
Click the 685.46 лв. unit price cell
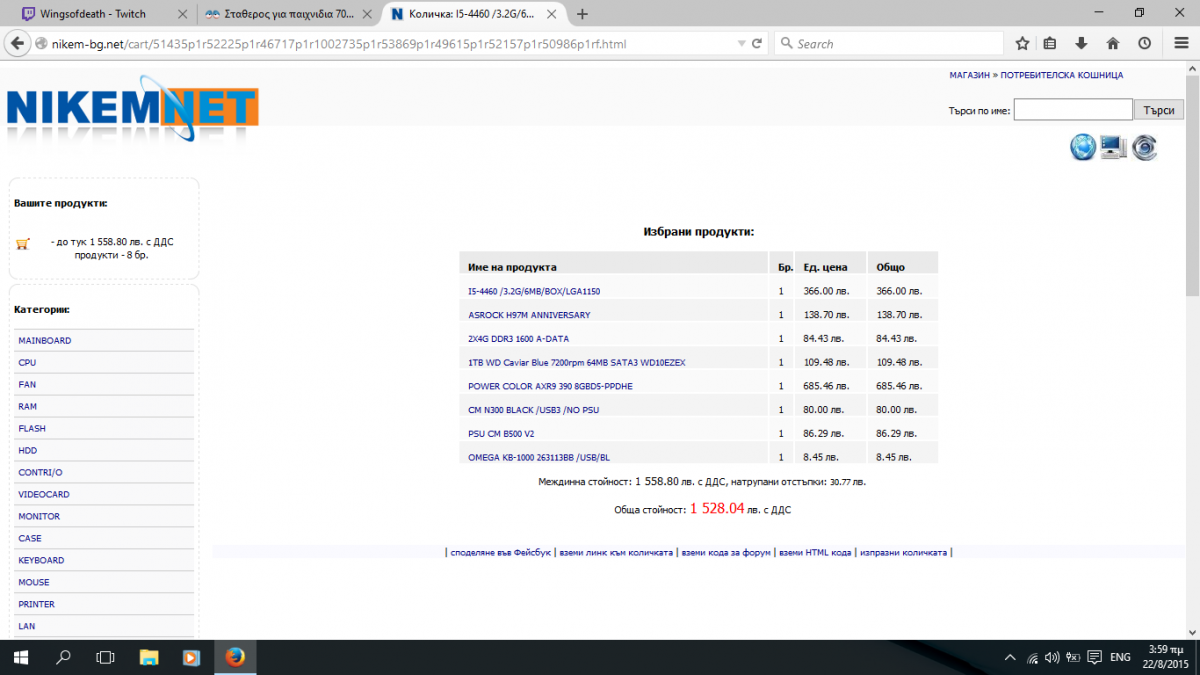point(824,386)
